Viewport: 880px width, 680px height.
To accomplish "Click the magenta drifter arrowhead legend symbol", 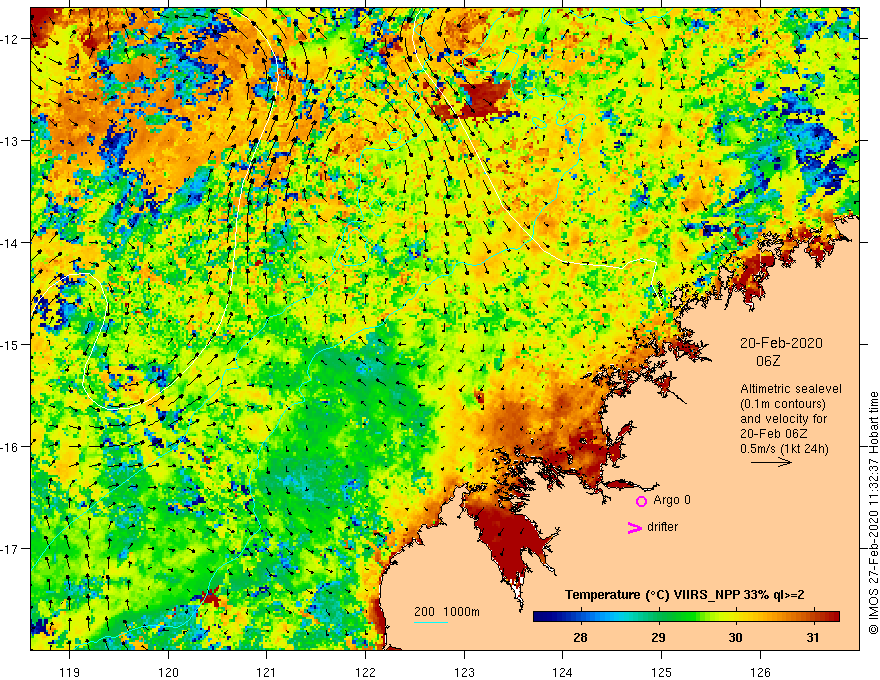I will pyautogui.click(x=634, y=527).
